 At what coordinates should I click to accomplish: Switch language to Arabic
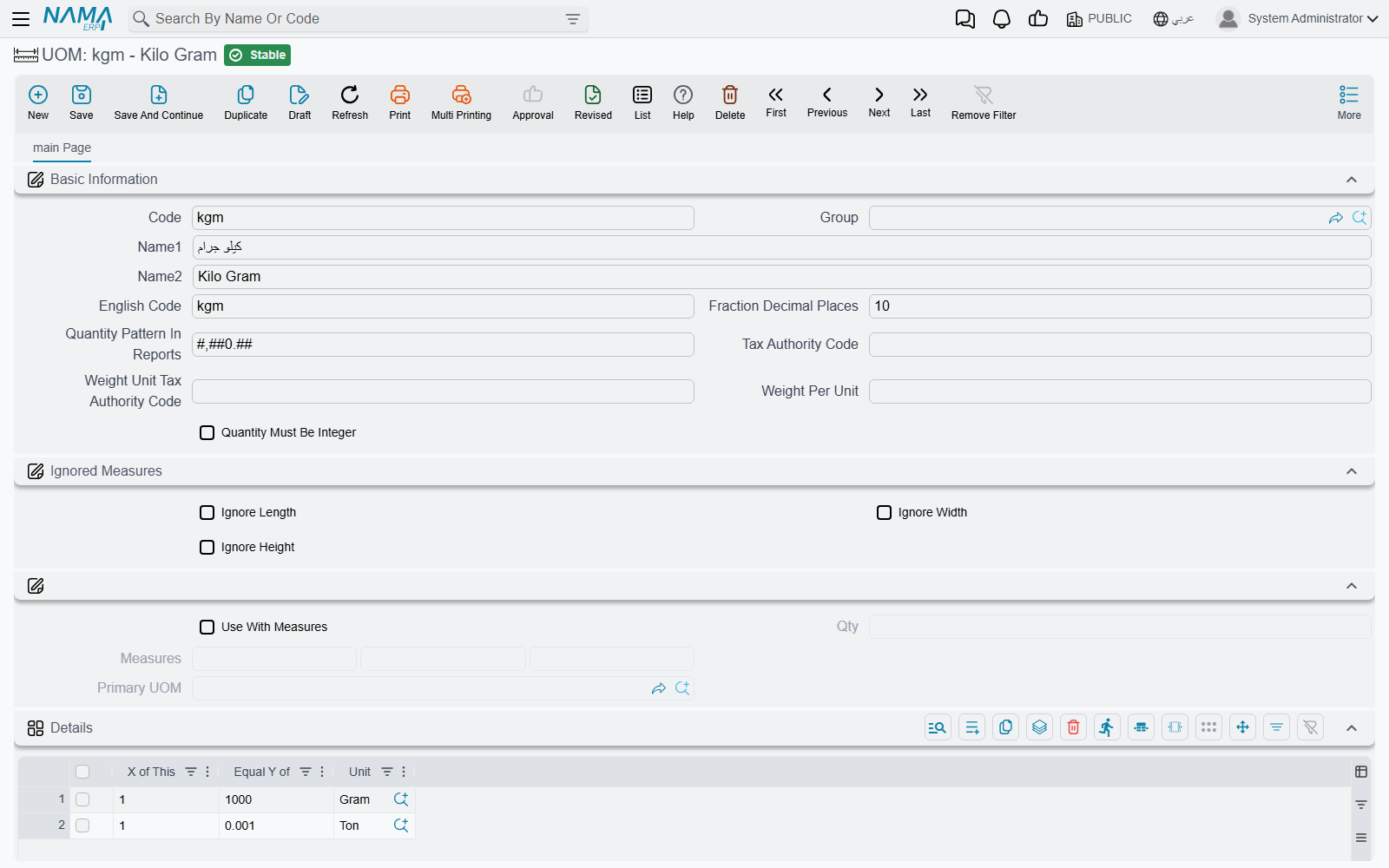point(1174,19)
